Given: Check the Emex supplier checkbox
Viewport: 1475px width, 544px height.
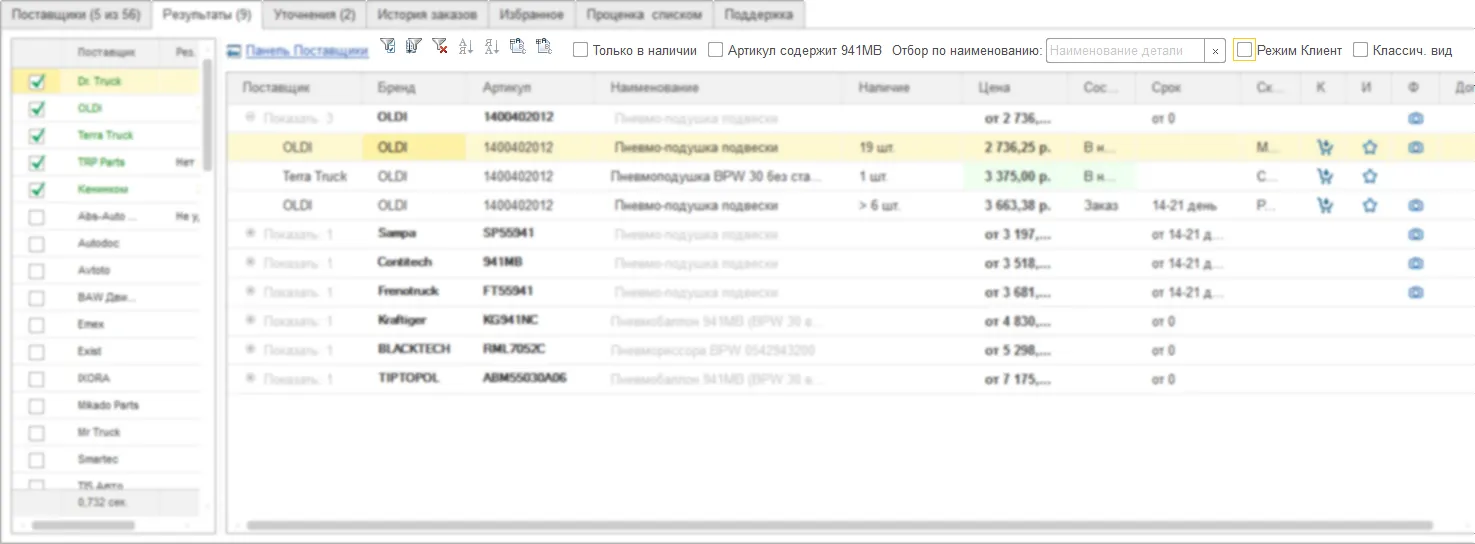Looking at the screenshot, I should point(37,325).
